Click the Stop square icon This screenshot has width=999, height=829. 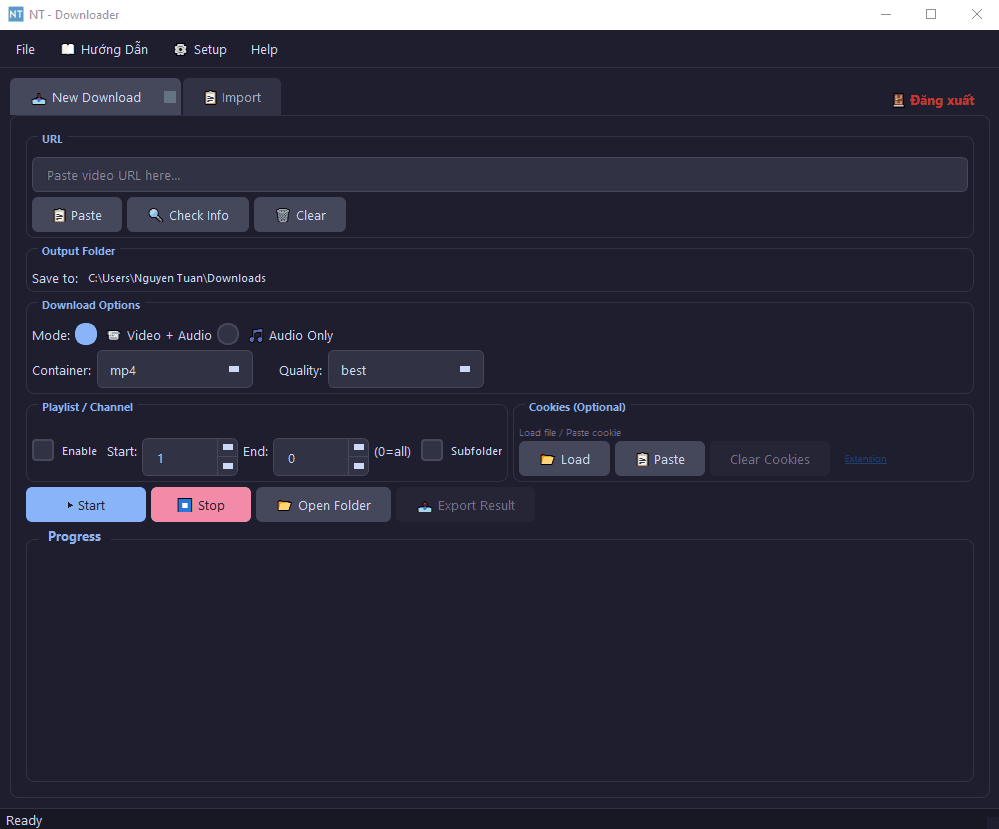point(182,504)
